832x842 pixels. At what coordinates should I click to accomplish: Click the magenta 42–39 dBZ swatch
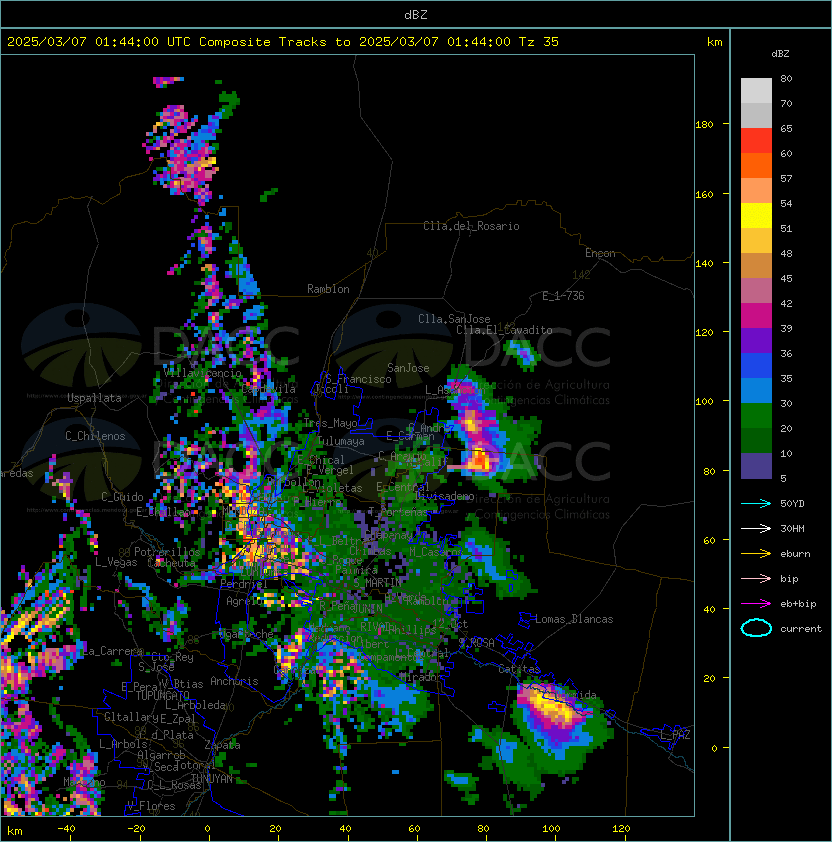pyautogui.click(x=756, y=315)
